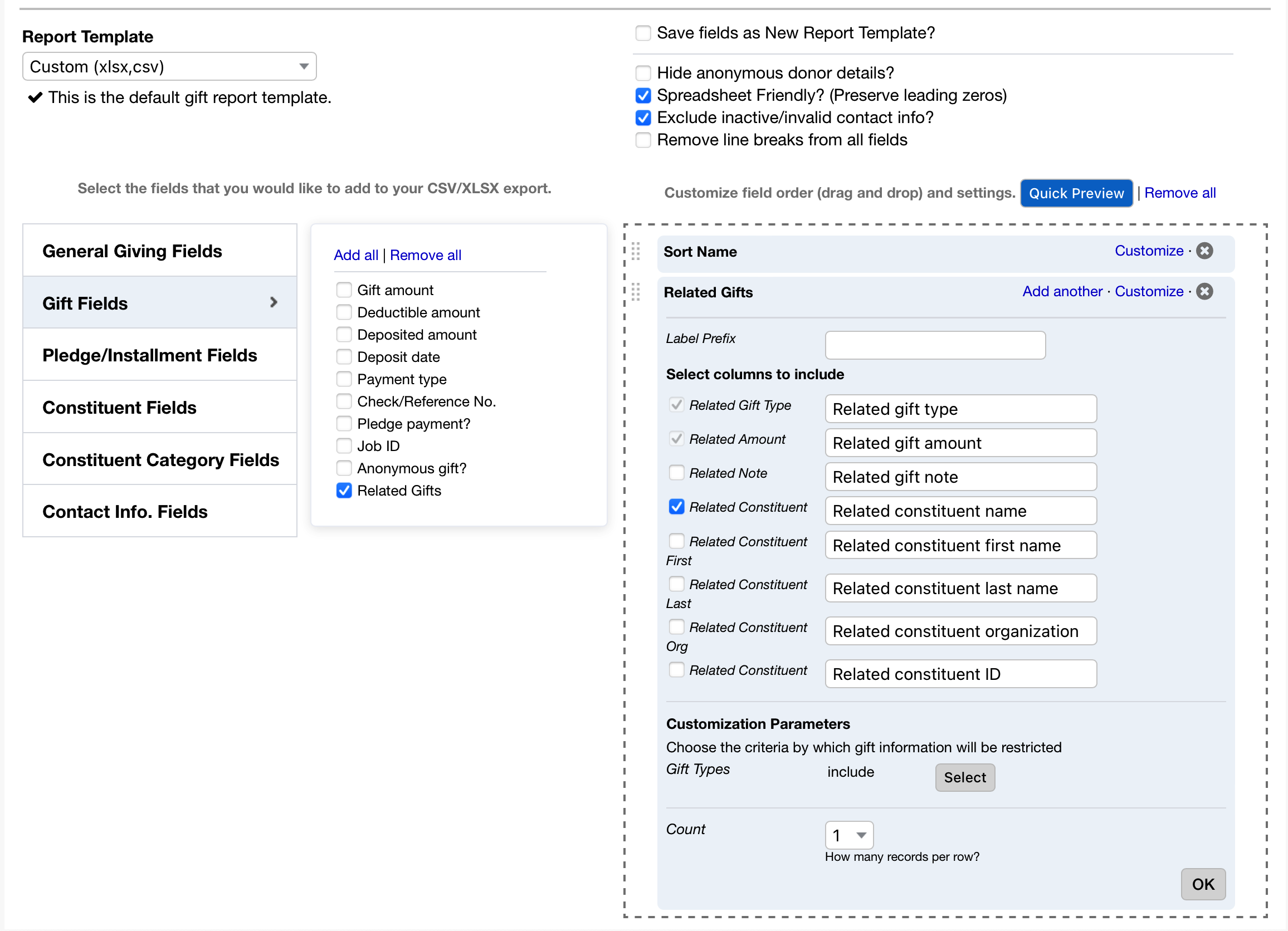Click the Label Prefix input field
The image size is (1288, 931).
point(934,345)
